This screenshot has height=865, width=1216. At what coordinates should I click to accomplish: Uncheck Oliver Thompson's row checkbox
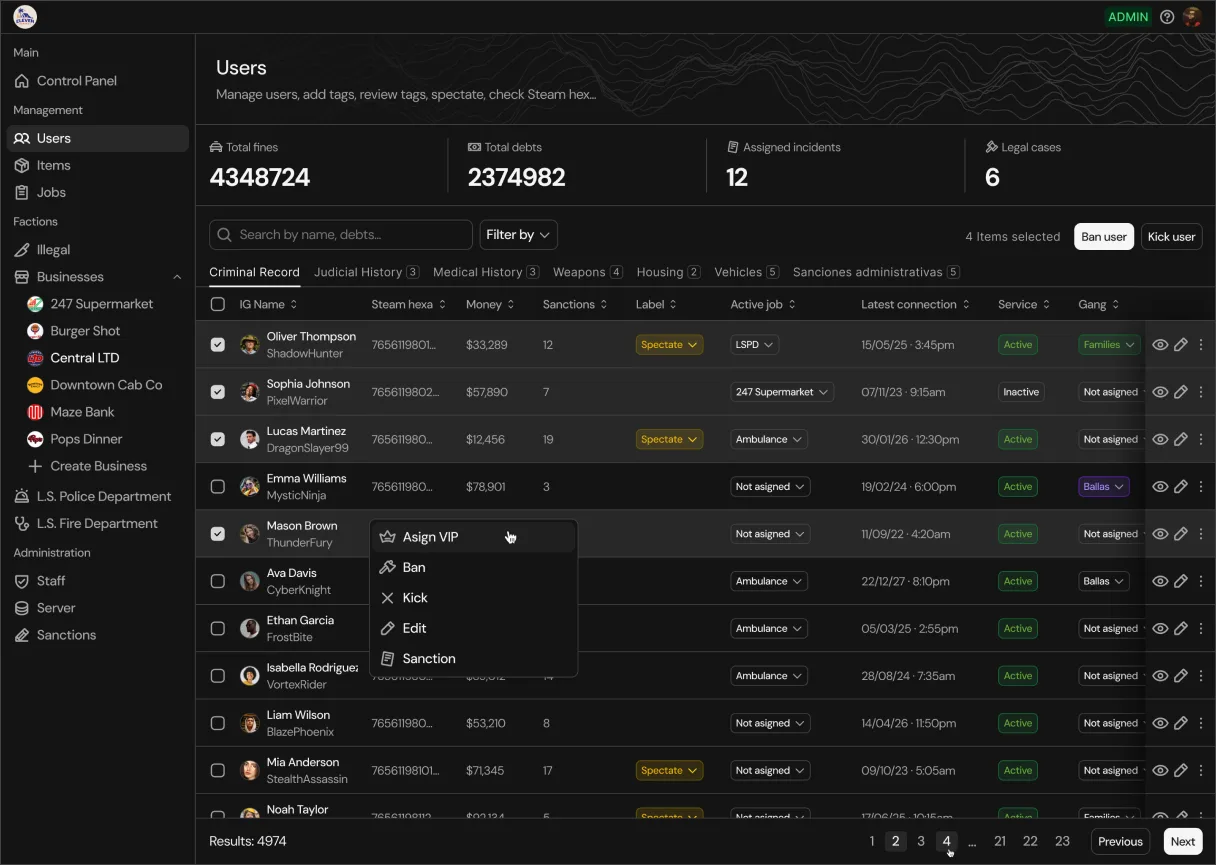pyautogui.click(x=218, y=345)
